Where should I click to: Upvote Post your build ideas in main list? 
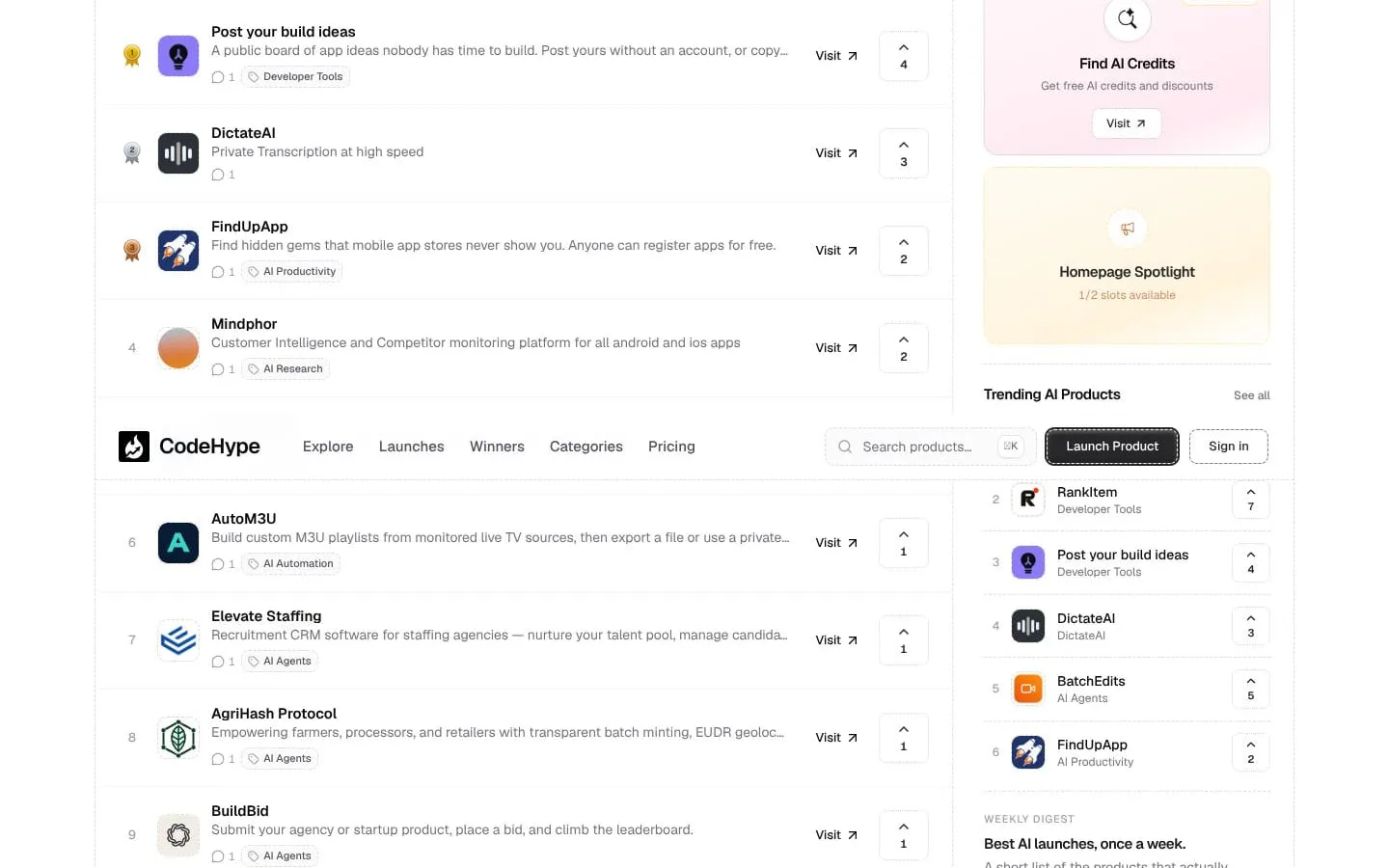(x=904, y=56)
